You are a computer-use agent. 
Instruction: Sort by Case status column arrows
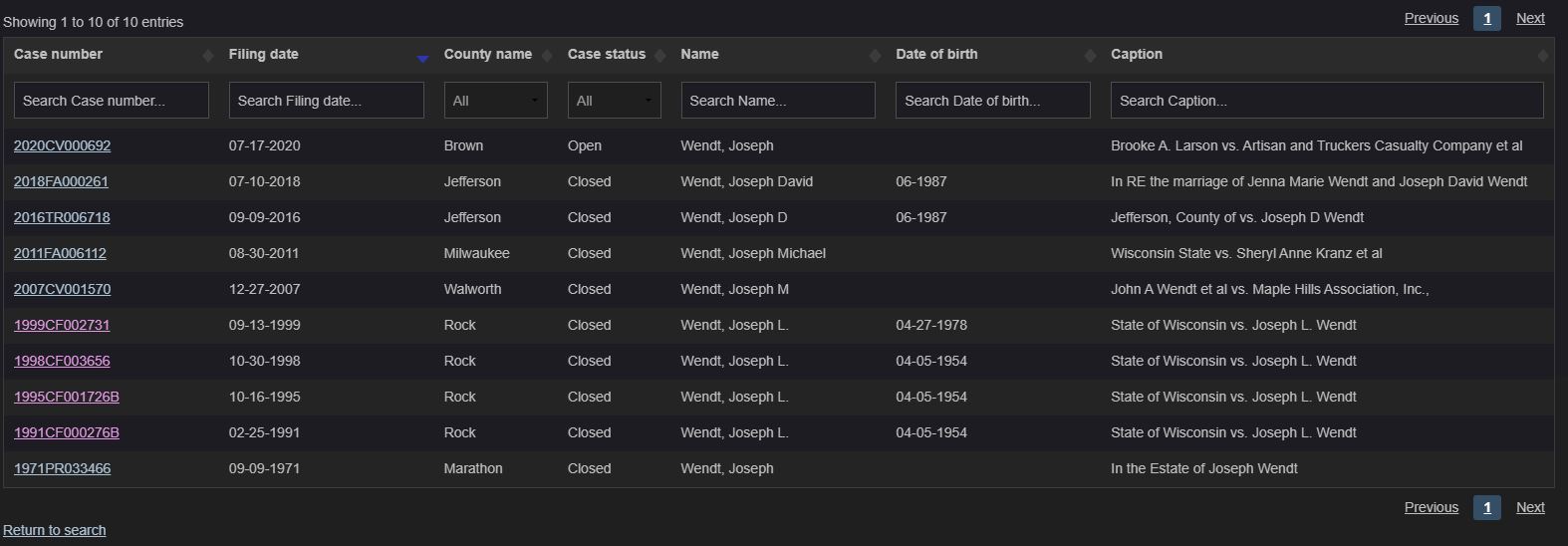[659, 55]
